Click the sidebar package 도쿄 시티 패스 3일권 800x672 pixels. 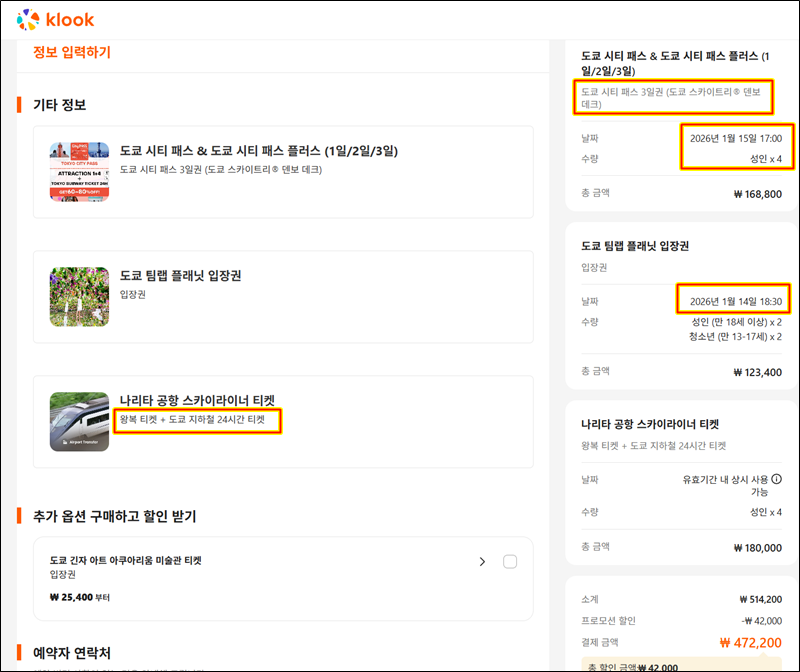pyautogui.click(x=671, y=97)
